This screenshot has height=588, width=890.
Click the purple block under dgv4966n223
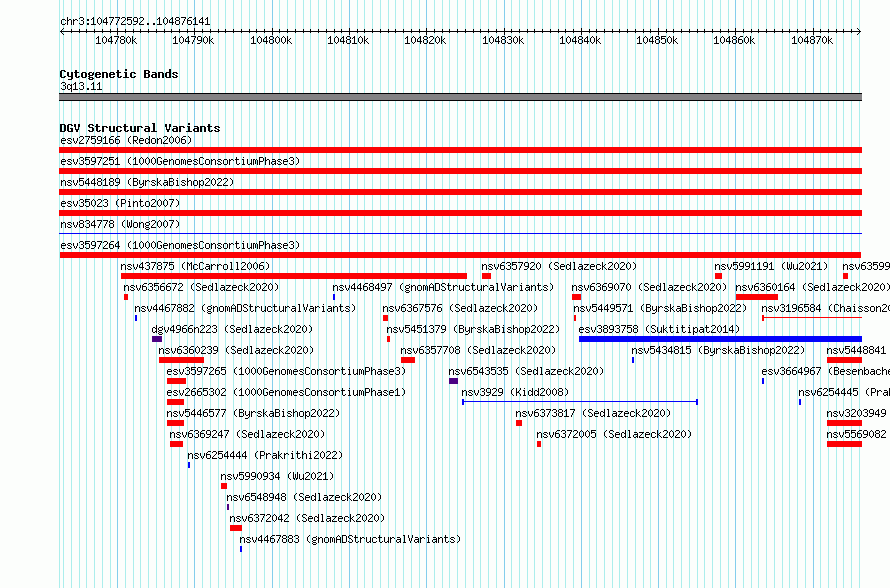pos(157,339)
